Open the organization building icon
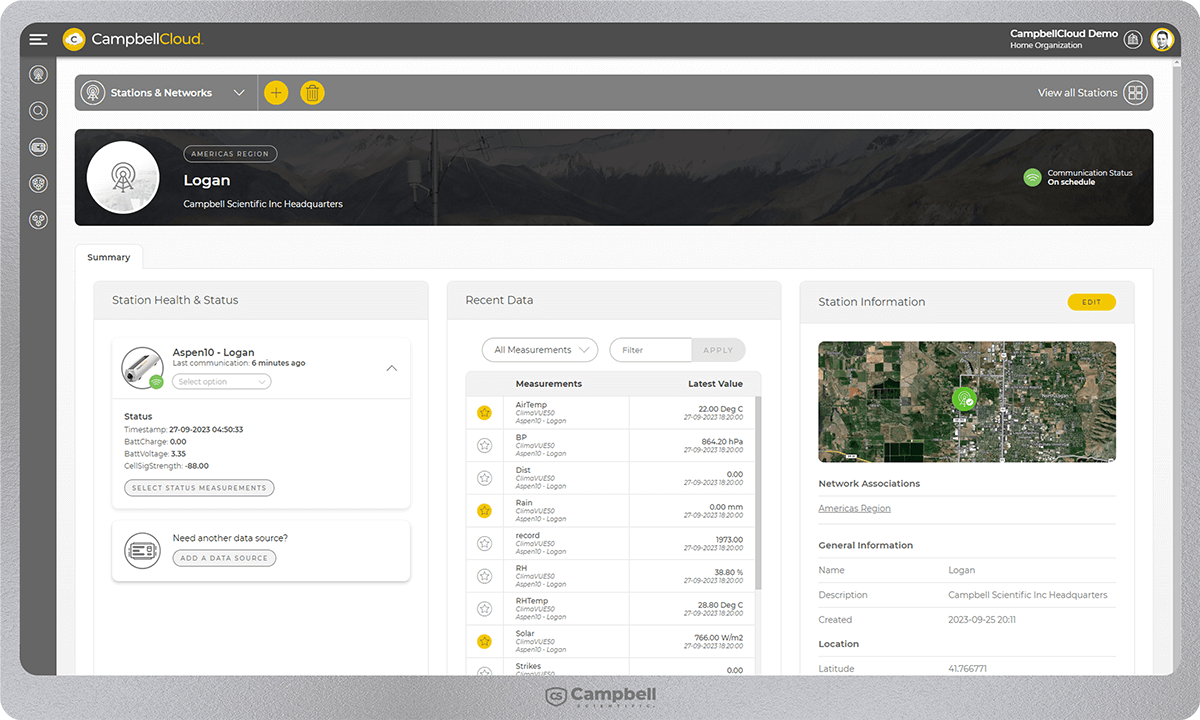This screenshot has height=720, width=1200. click(1132, 40)
